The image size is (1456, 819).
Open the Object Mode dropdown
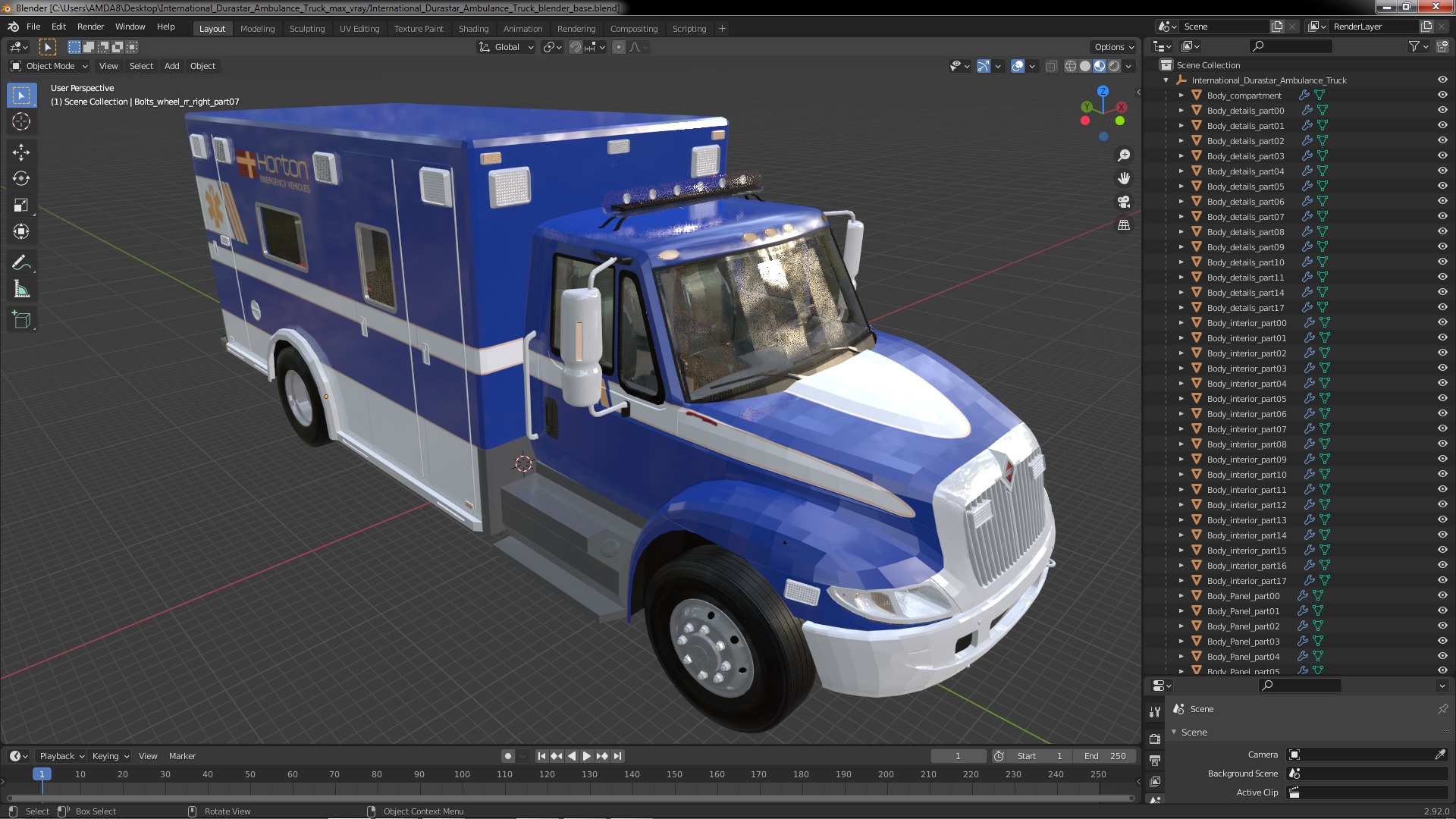click(x=49, y=66)
